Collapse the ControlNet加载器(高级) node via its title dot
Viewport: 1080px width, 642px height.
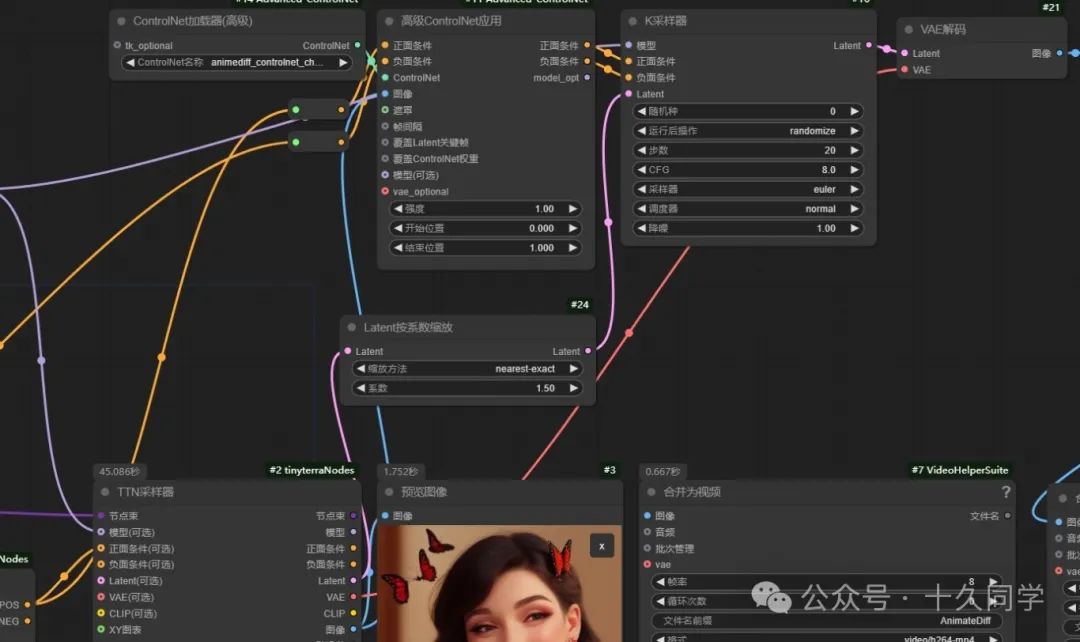click(121, 21)
